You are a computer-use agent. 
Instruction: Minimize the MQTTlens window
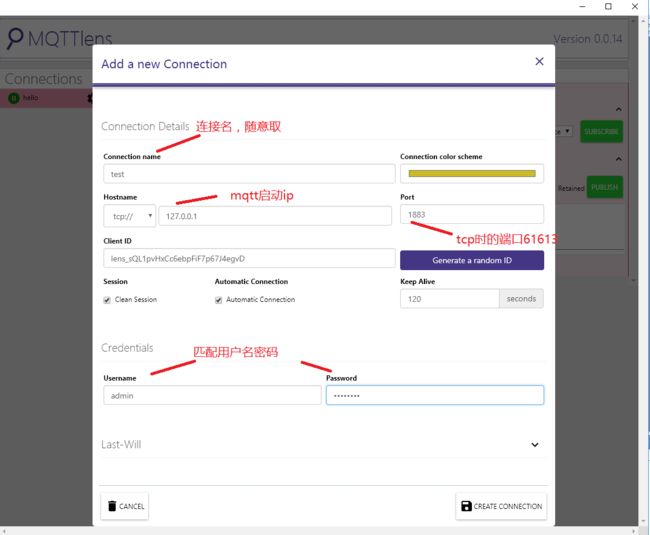click(x=582, y=6)
